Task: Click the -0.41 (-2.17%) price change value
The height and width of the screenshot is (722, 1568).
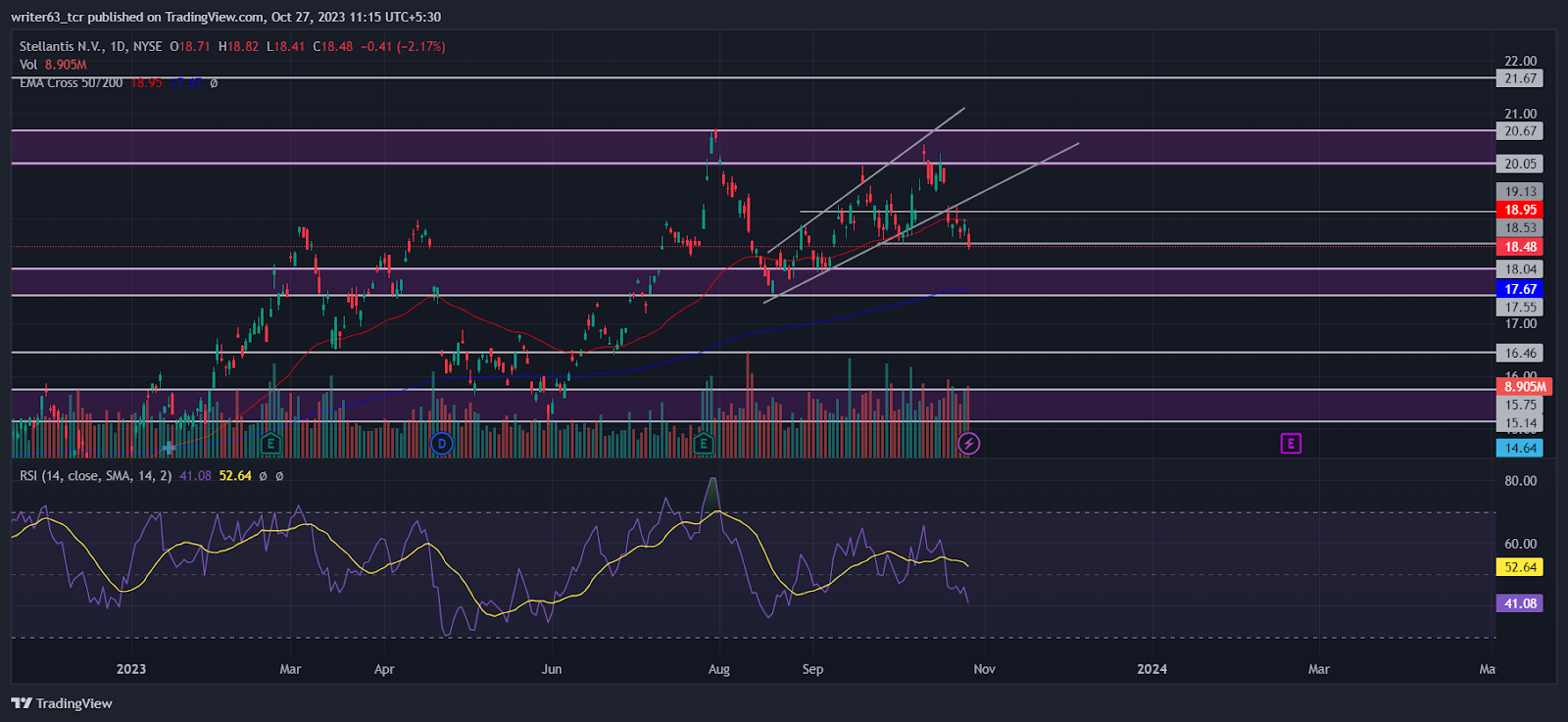Action: pyautogui.click(x=403, y=46)
